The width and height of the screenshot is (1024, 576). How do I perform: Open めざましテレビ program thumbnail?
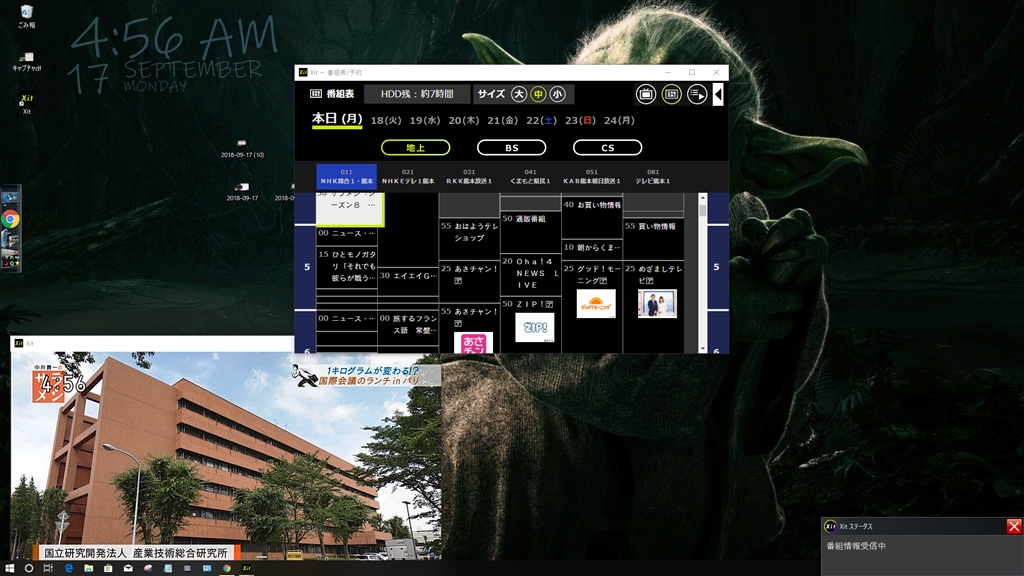click(x=657, y=304)
